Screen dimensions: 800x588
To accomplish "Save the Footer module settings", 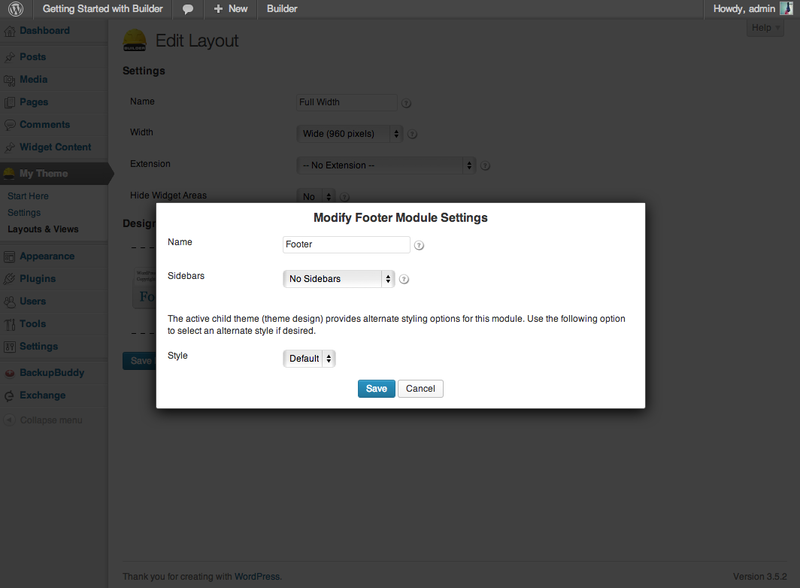I will [377, 388].
